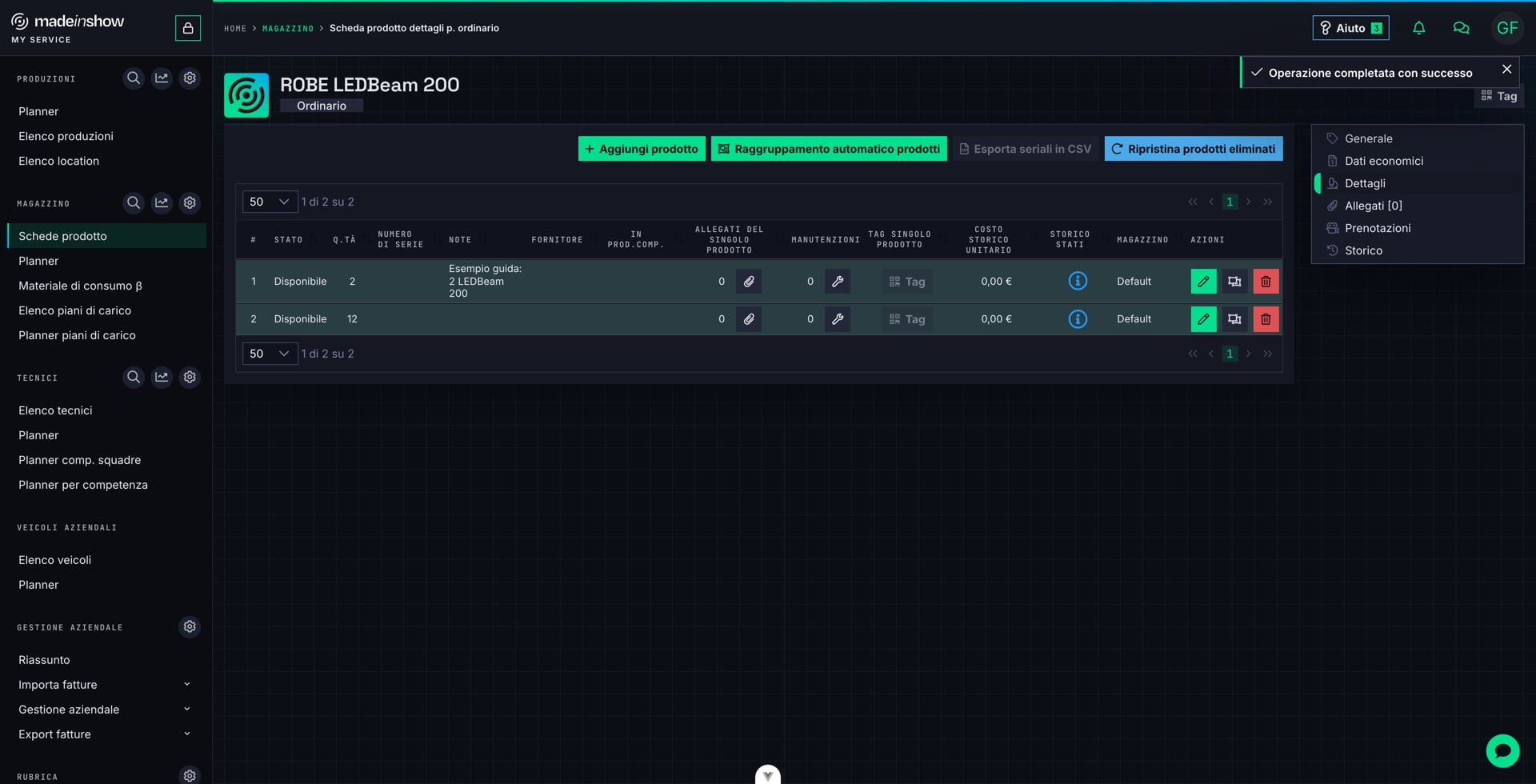Open maintenance wrench for the quantity 2 row
The height and width of the screenshot is (784, 1536).
pyautogui.click(x=838, y=282)
